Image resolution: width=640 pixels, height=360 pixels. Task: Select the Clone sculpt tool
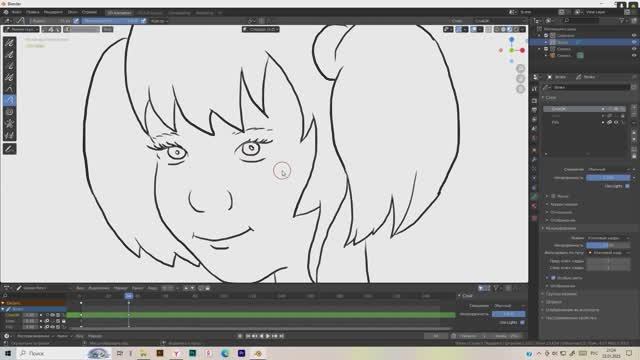(9, 135)
